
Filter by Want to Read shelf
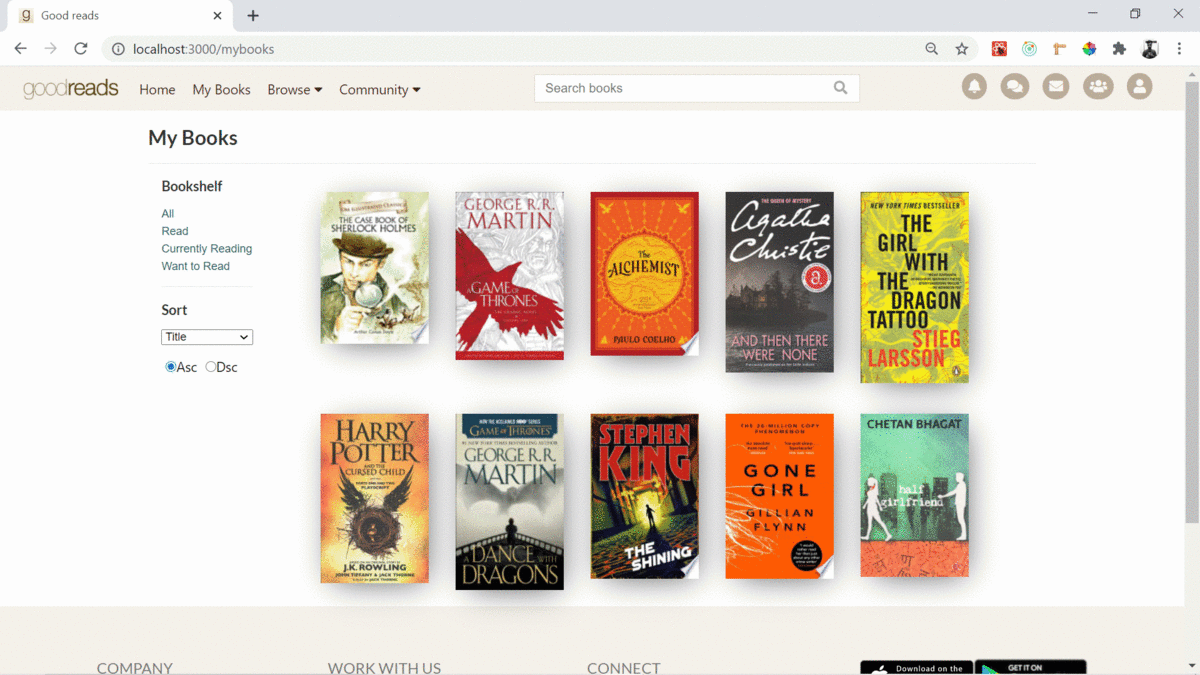196,266
